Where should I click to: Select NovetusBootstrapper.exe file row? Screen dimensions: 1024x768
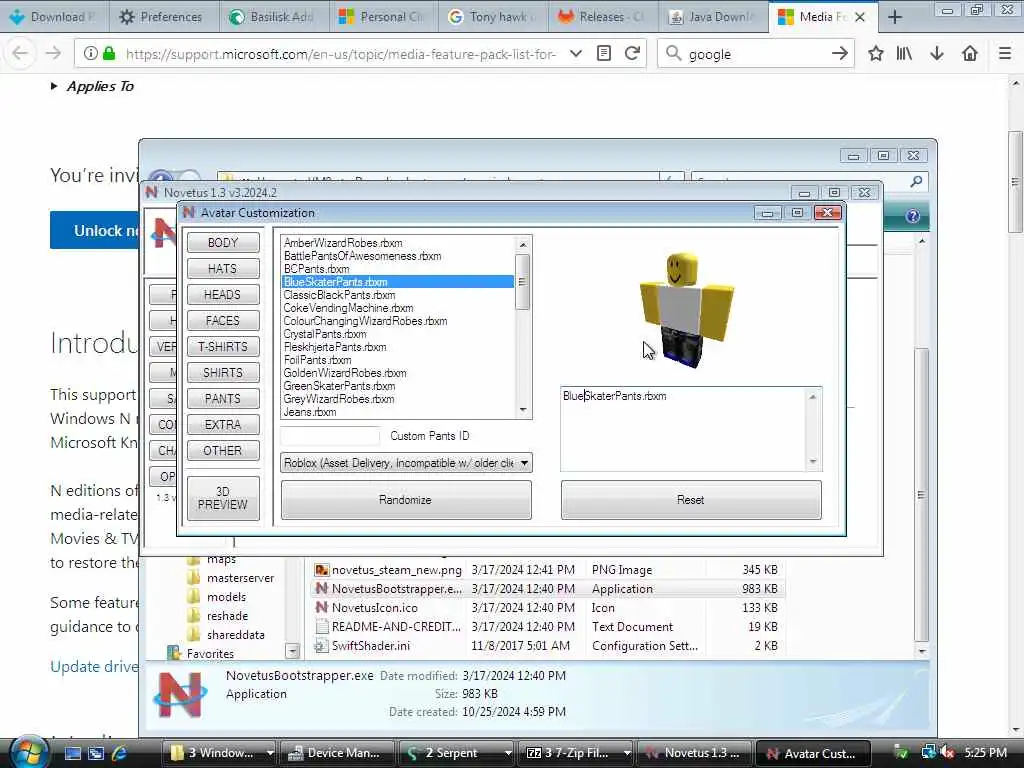pyautogui.click(x=549, y=588)
